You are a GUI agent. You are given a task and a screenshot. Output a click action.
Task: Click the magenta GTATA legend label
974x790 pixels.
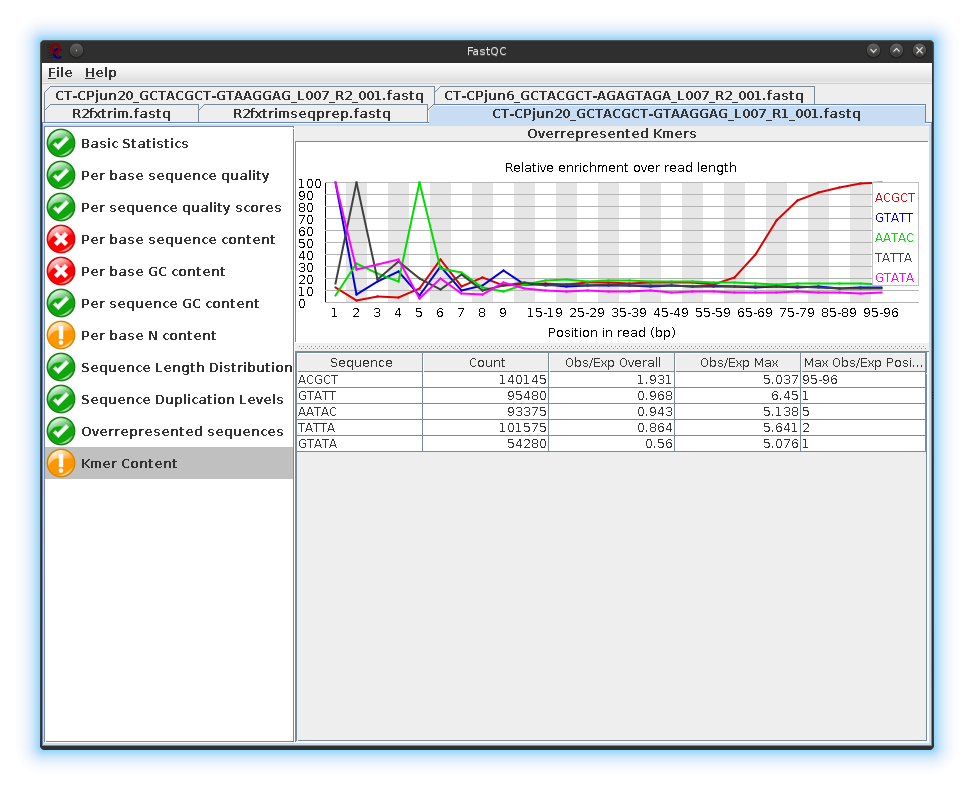point(894,277)
